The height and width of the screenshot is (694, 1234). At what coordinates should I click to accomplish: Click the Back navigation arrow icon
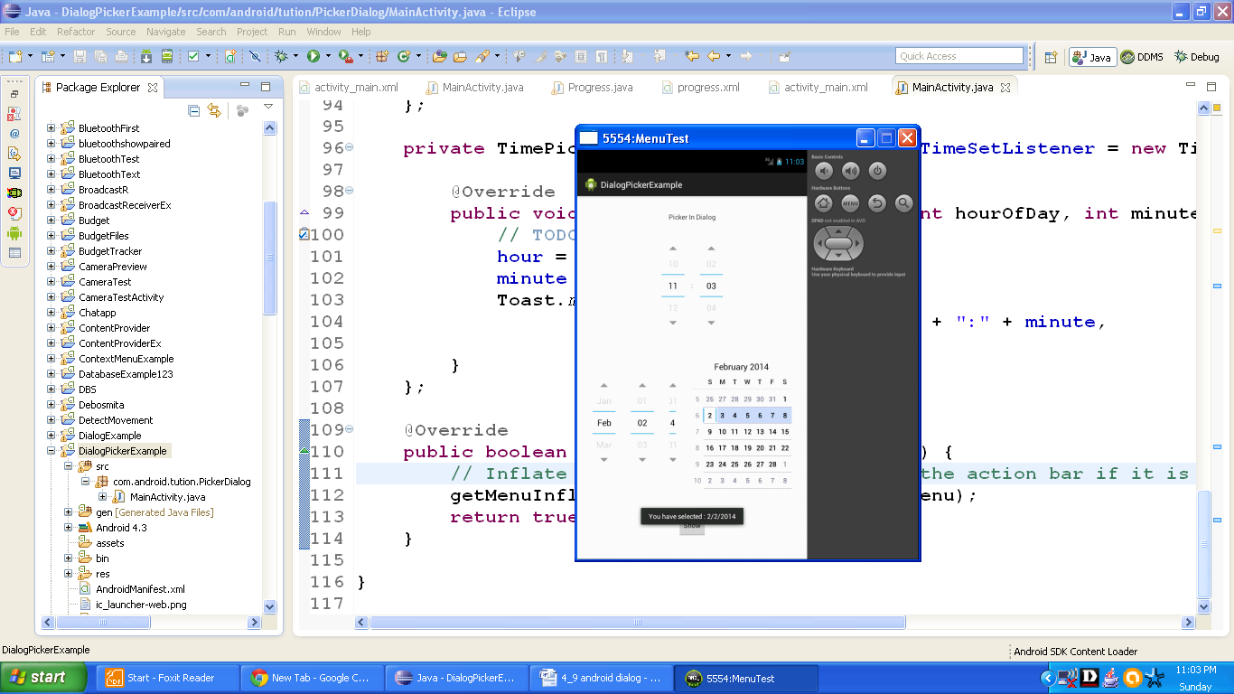(x=713, y=56)
